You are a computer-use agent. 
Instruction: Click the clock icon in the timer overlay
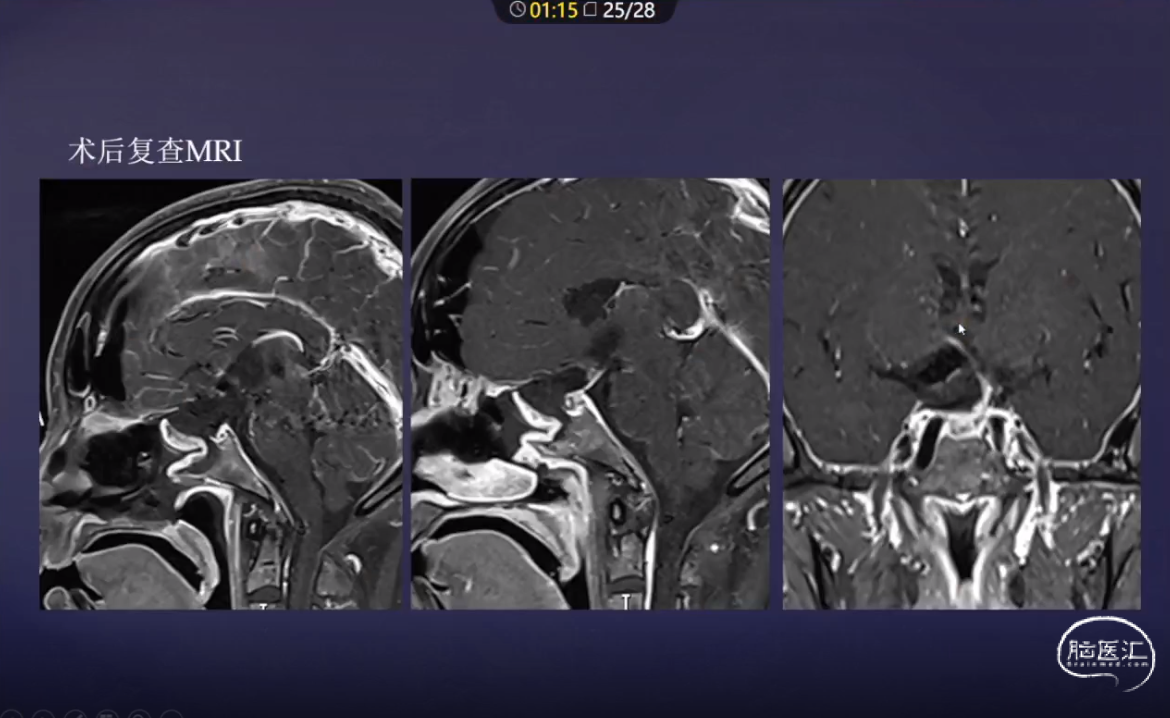click(x=517, y=10)
